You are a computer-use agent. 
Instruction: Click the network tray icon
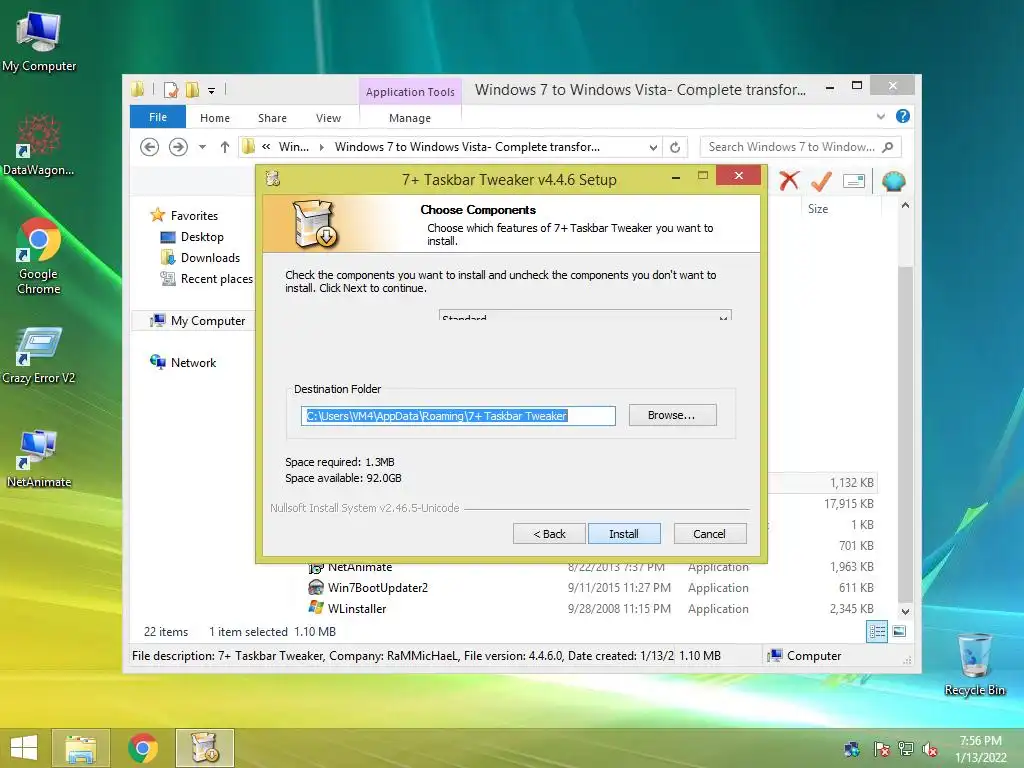pyautogui.click(x=906, y=749)
